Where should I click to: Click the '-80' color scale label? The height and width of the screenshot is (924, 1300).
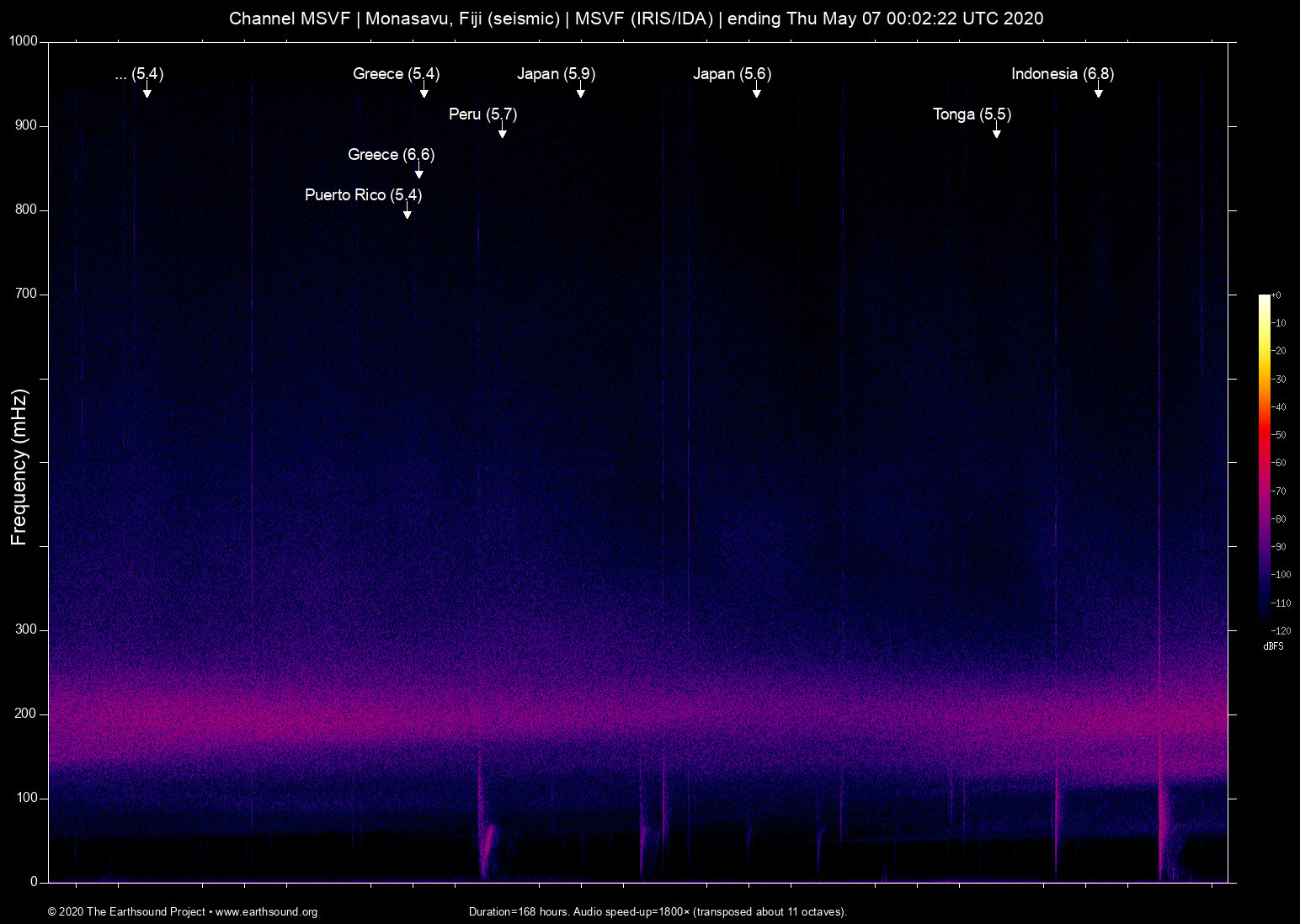(1278, 519)
